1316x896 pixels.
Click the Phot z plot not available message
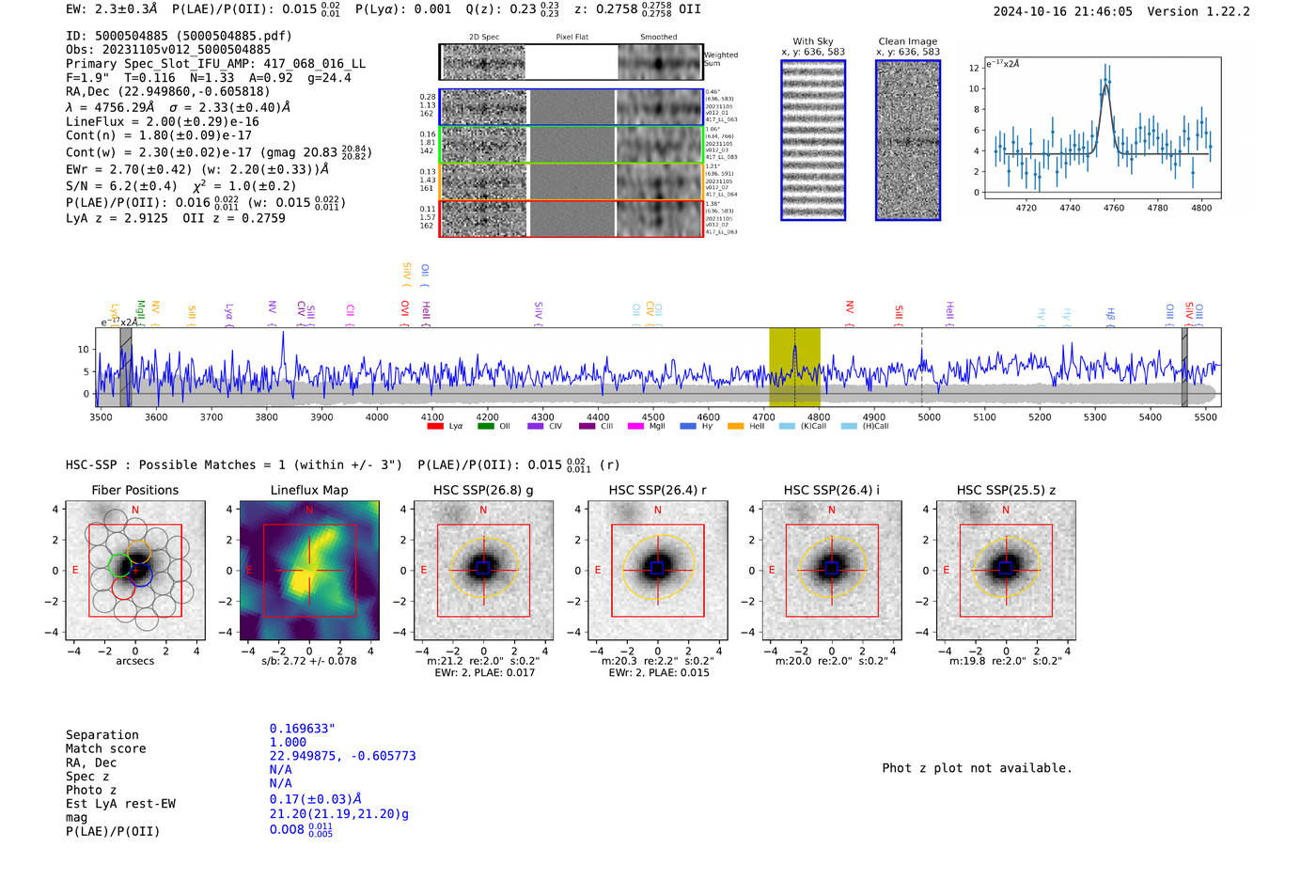[x=977, y=768]
